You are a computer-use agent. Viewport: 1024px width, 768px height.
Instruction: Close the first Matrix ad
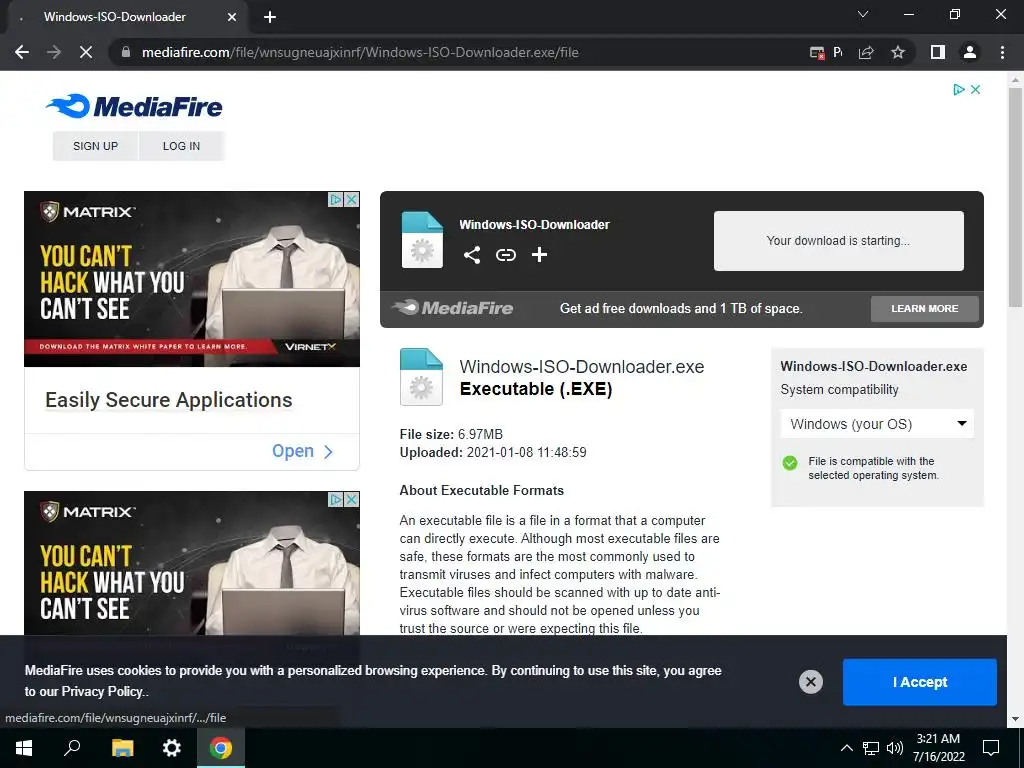[351, 199]
